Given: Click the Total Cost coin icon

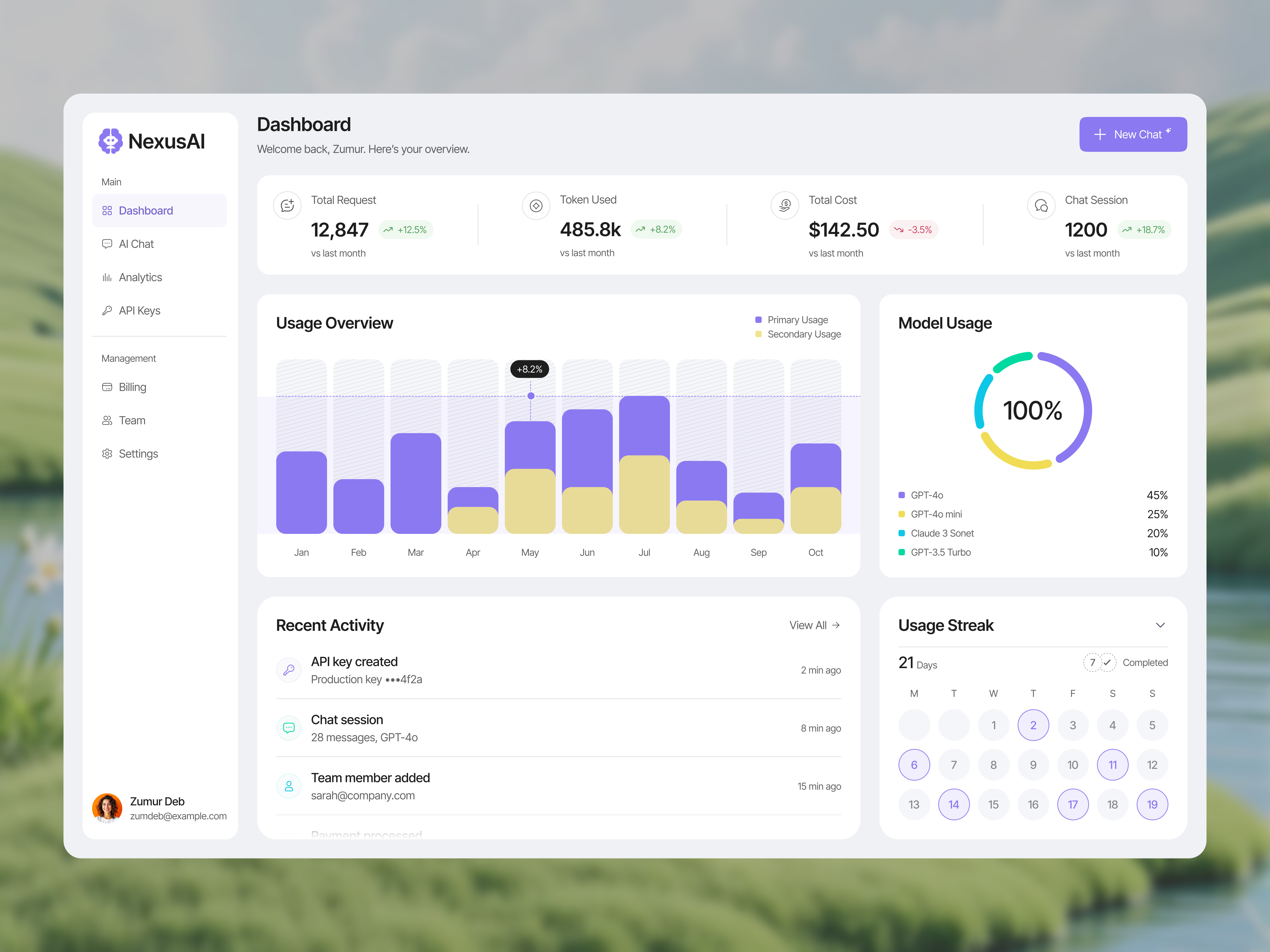Looking at the screenshot, I should point(785,205).
